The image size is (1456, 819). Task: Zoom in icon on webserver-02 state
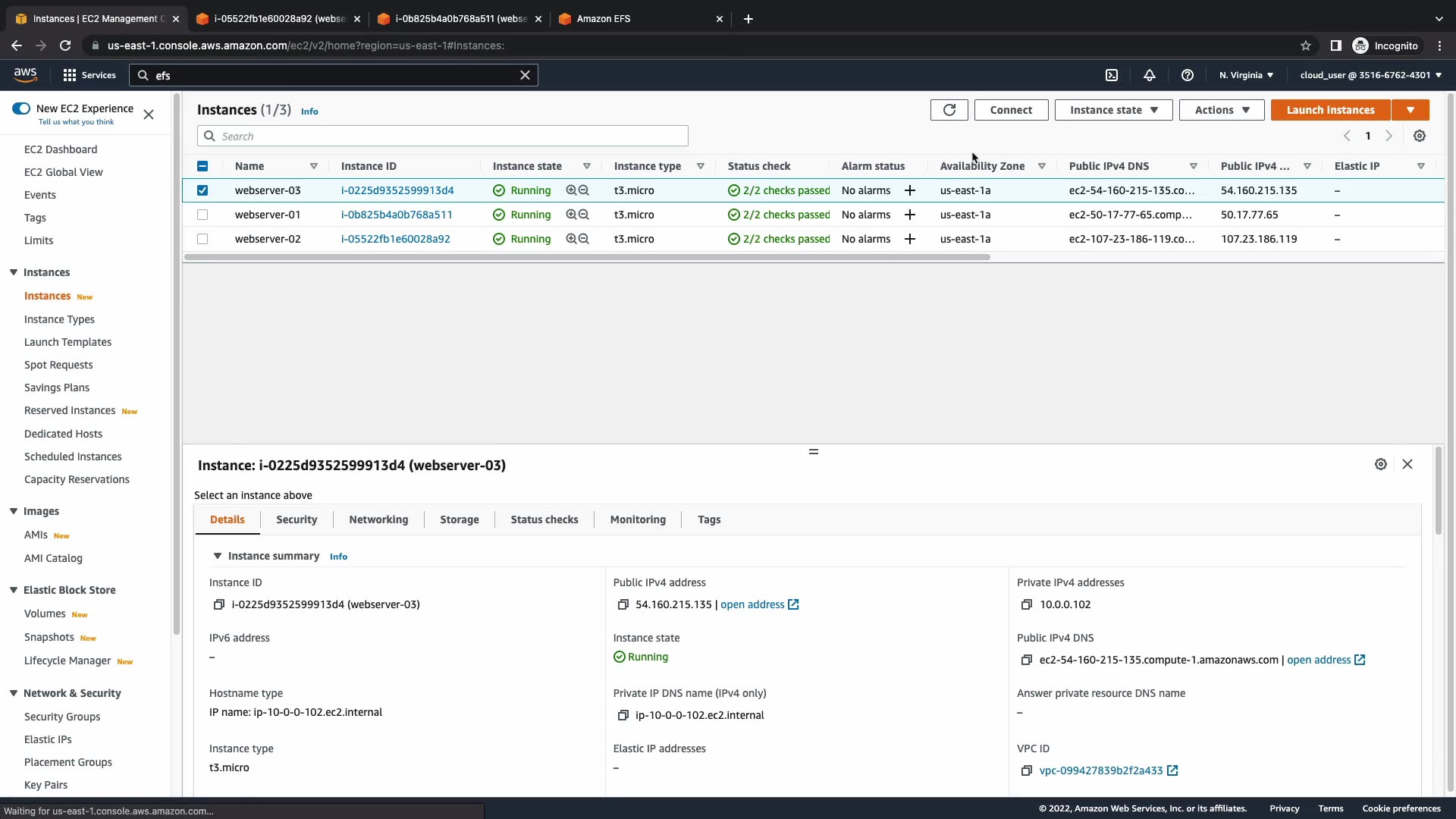point(571,239)
